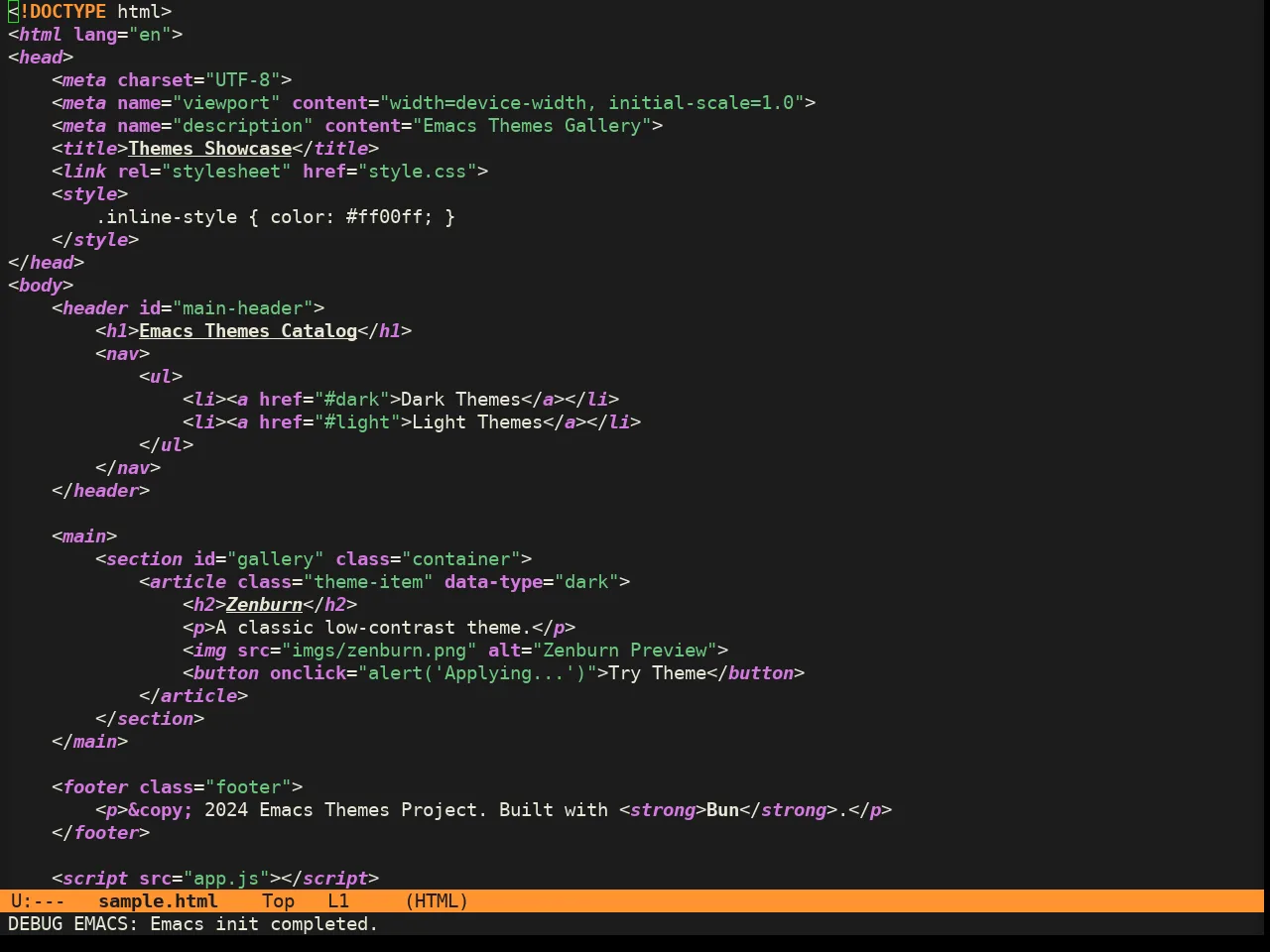This screenshot has width=1270, height=952.
Task: Click the echo area message "Emacs init completed."
Action: pyautogui.click(x=264, y=924)
